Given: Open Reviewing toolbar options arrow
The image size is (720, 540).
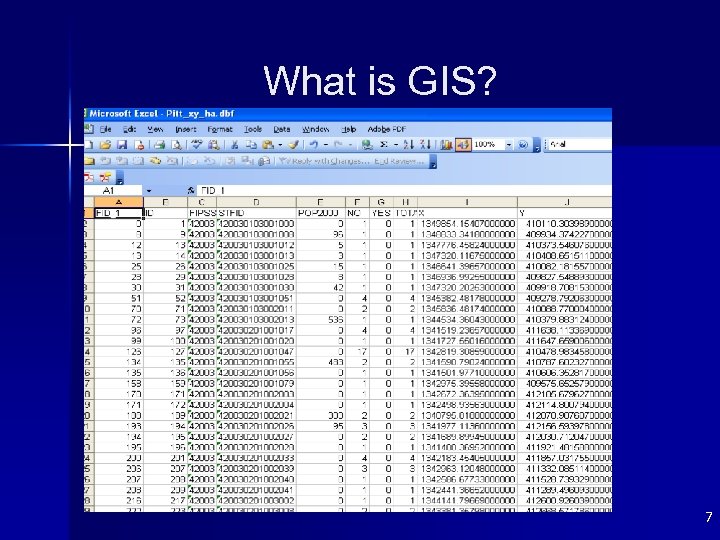Looking at the screenshot, I should [x=433, y=162].
